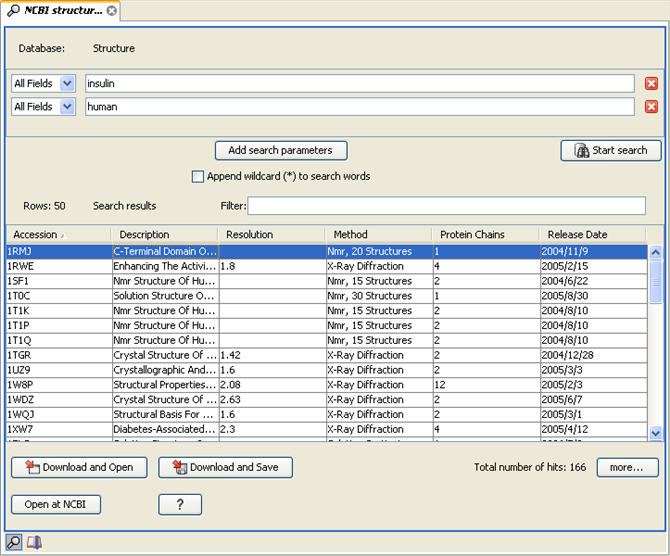Select the 1T1P accession cell
Screen dimensions: 670x556
tap(59, 326)
